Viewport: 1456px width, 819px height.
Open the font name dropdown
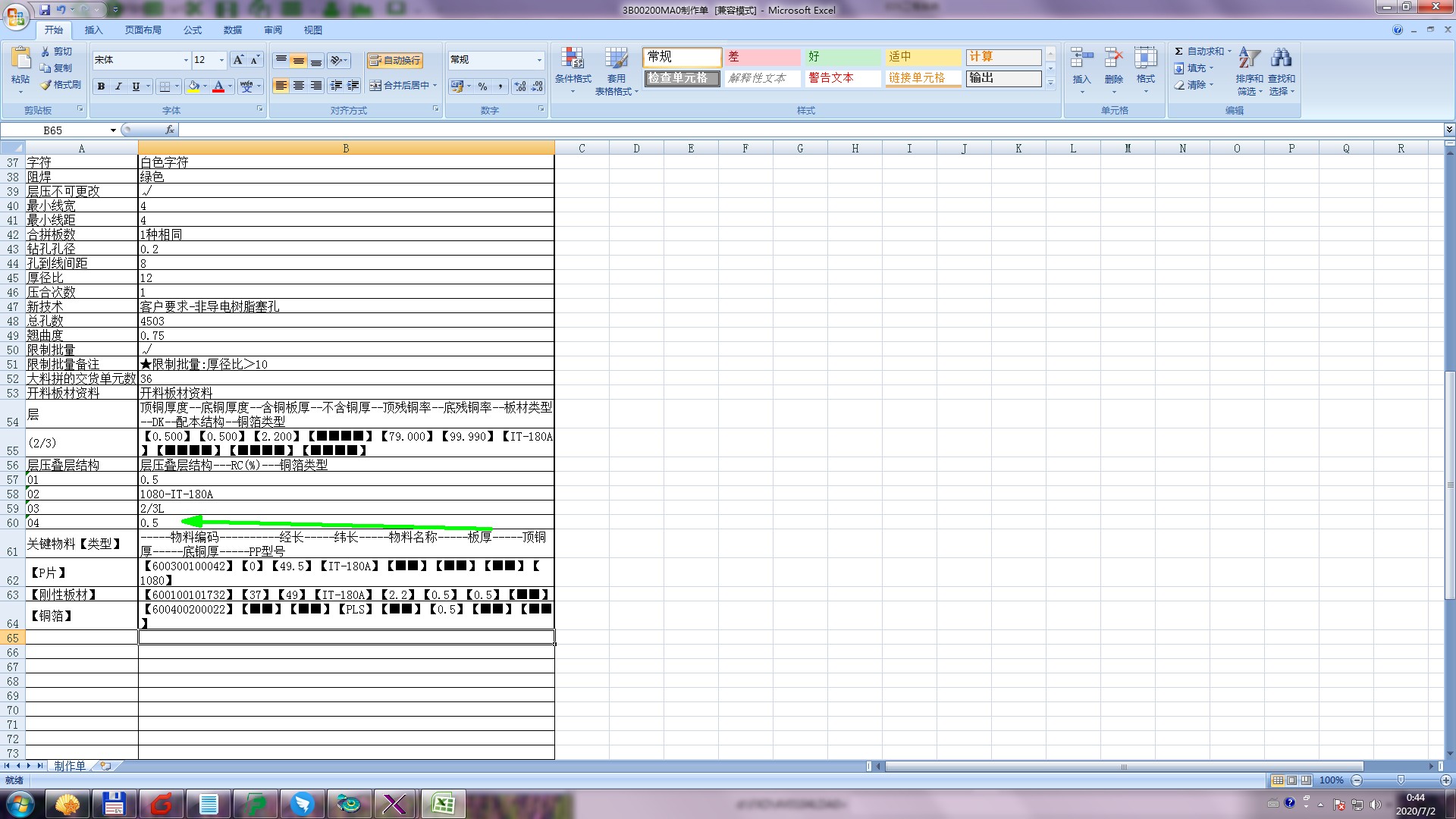tap(186, 61)
